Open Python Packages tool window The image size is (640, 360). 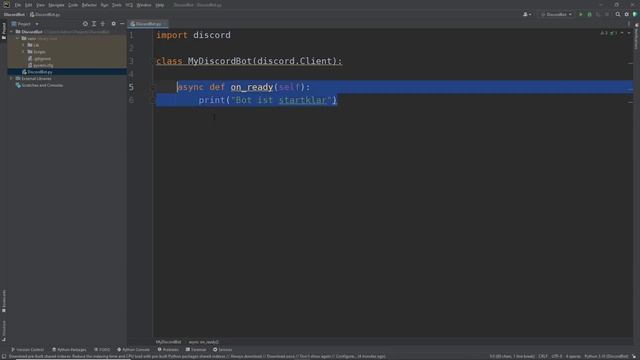click(69, 350)
